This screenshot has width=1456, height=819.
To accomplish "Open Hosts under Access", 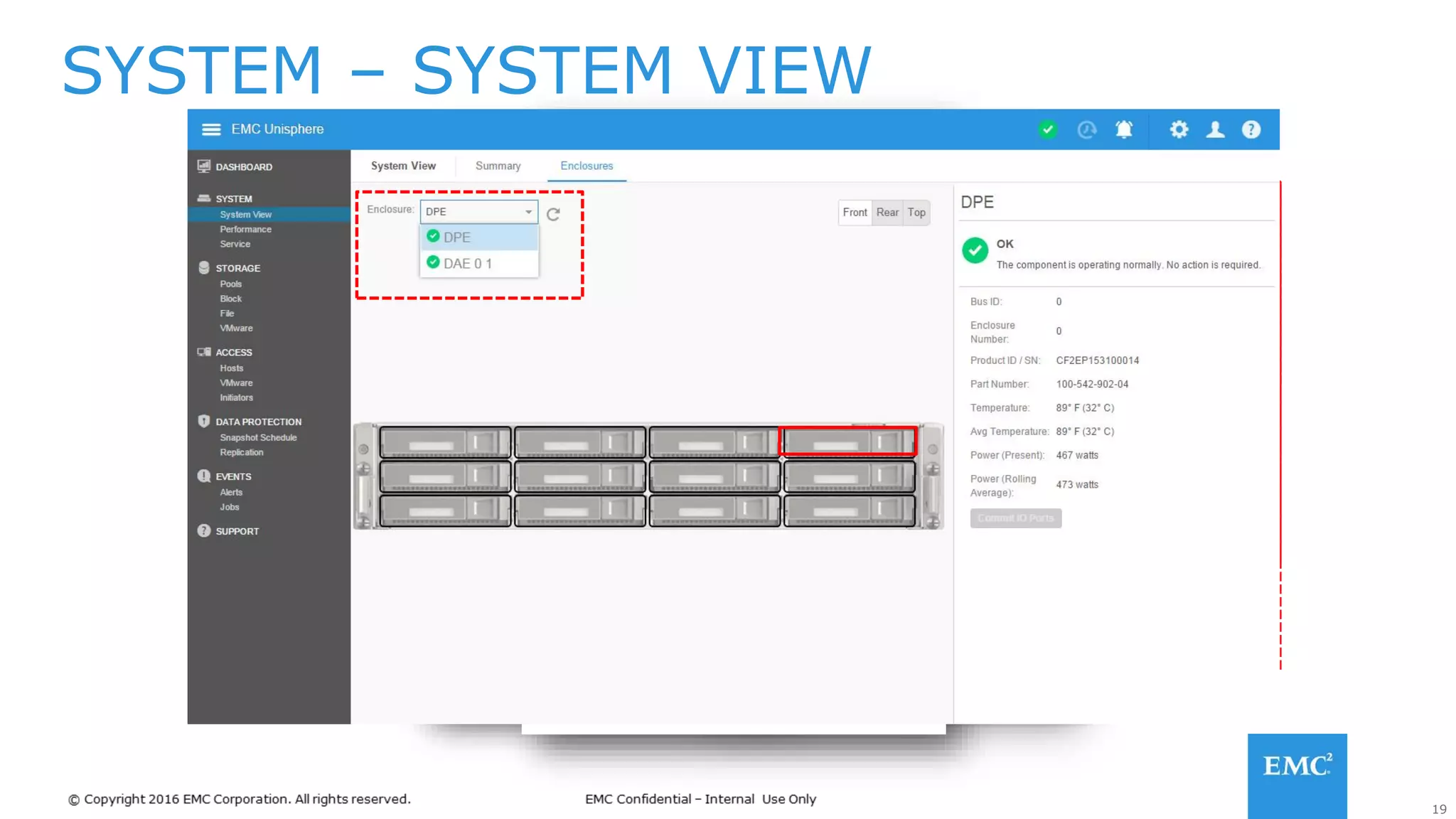I will coord(232,368).
